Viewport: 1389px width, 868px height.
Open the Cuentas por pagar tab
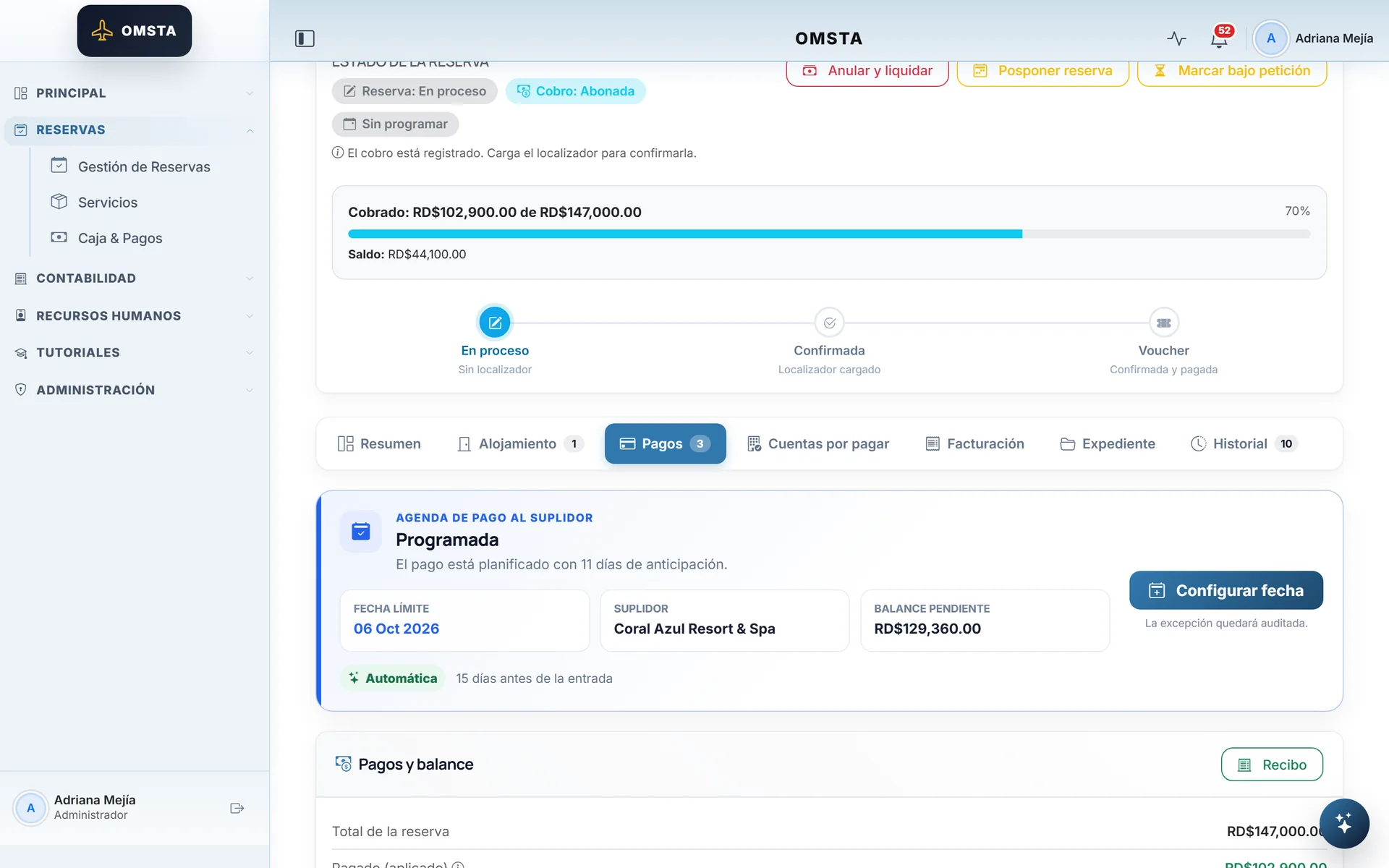(x=818, y=443)
